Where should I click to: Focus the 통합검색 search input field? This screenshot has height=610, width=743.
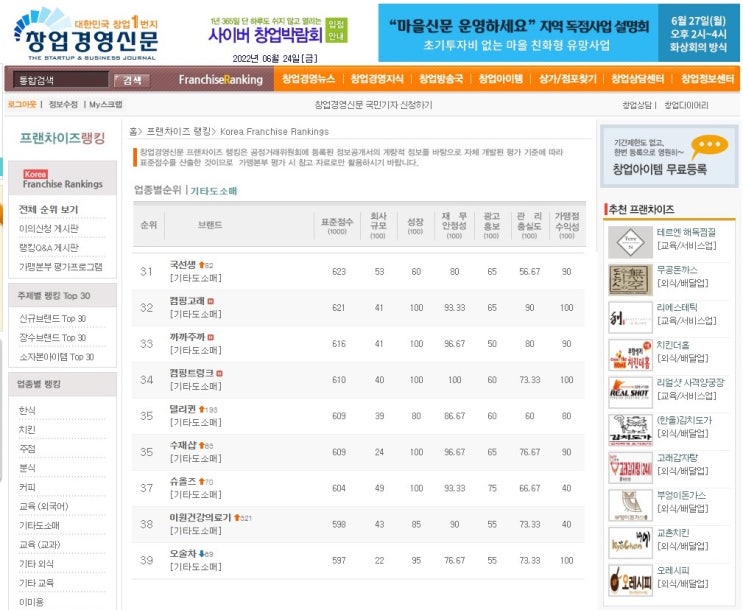click(x=61, y=80)
